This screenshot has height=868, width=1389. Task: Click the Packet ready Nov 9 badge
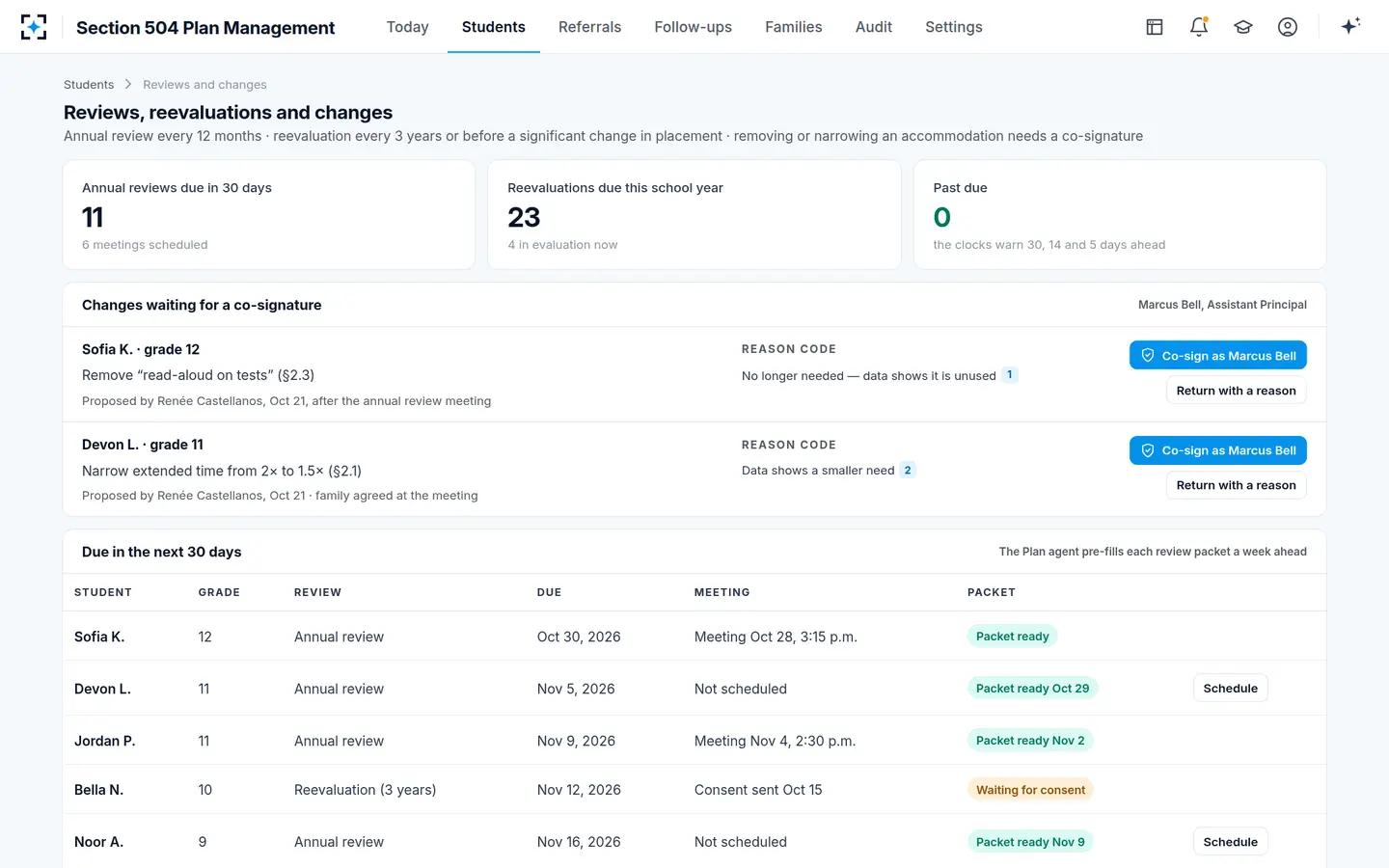click(x=1030, y=842)
